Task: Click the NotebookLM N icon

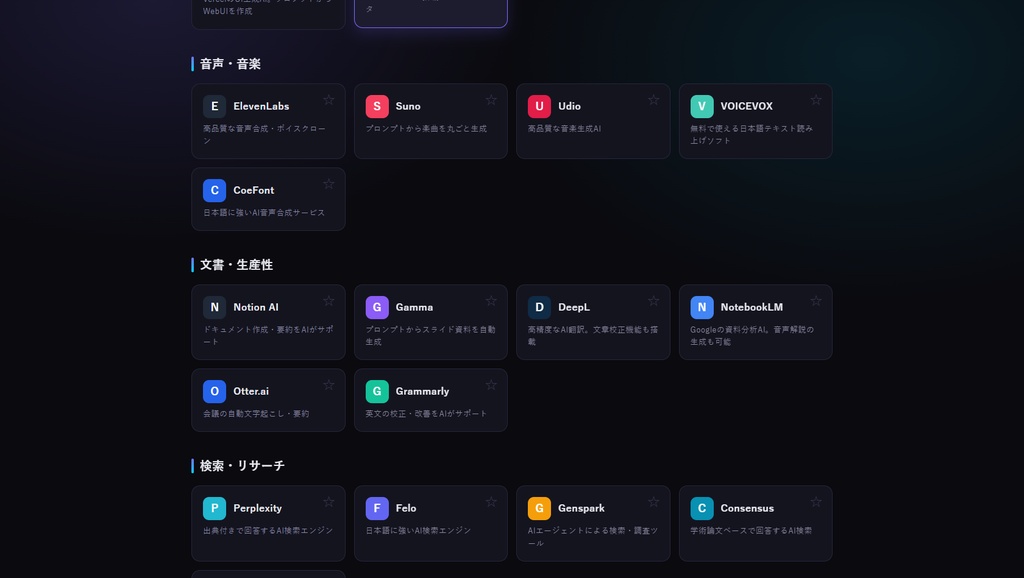Action: tap(702, 308)
